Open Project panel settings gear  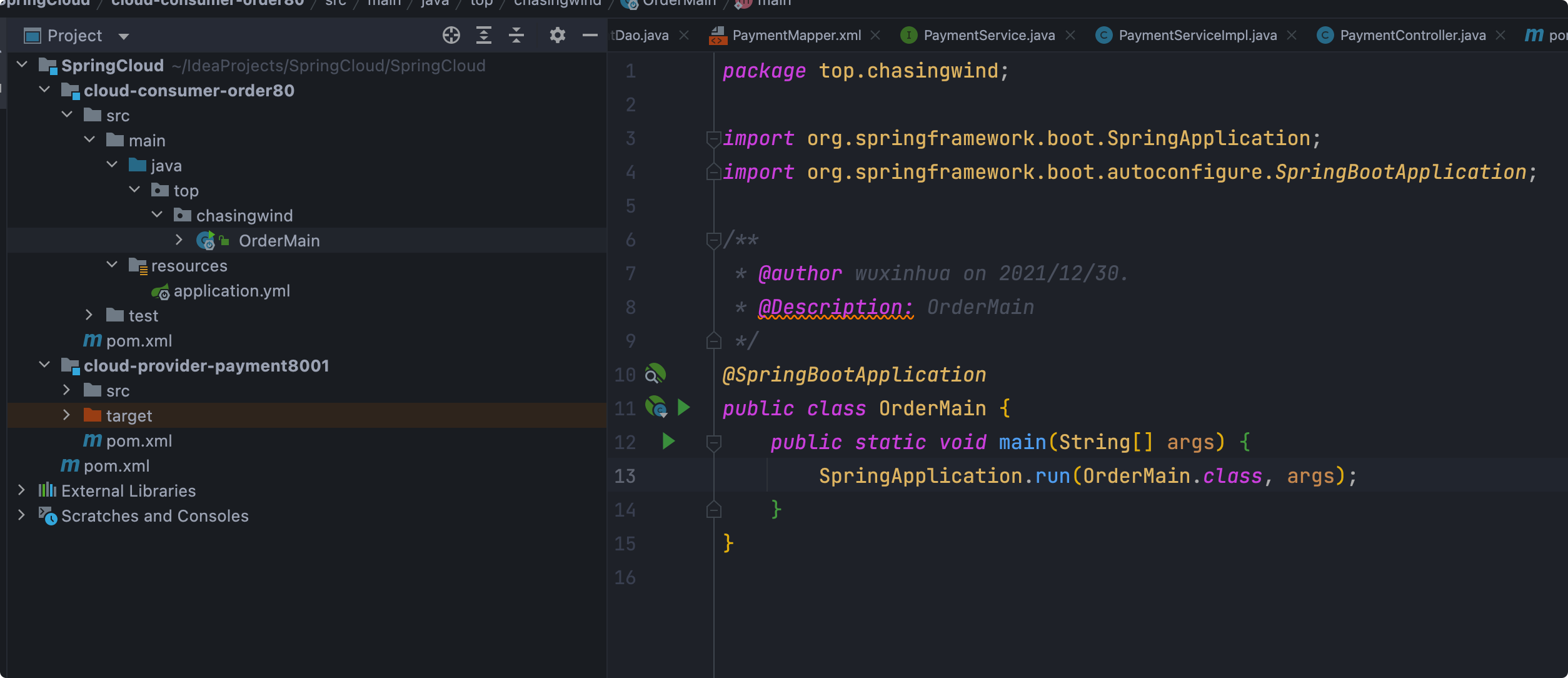pos(557,35)
